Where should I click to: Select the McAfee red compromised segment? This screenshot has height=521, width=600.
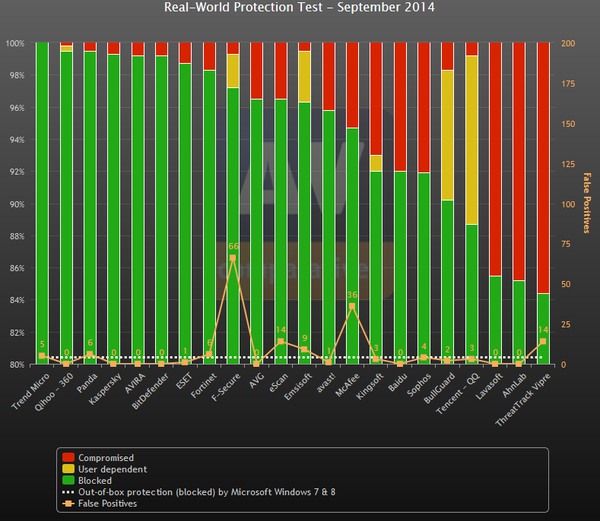tap(352, 85)
